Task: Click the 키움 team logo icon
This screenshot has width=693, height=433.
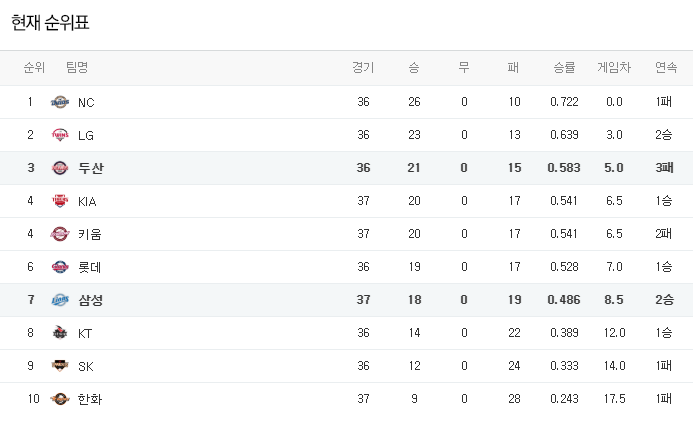Action: [x=60, y=234]
